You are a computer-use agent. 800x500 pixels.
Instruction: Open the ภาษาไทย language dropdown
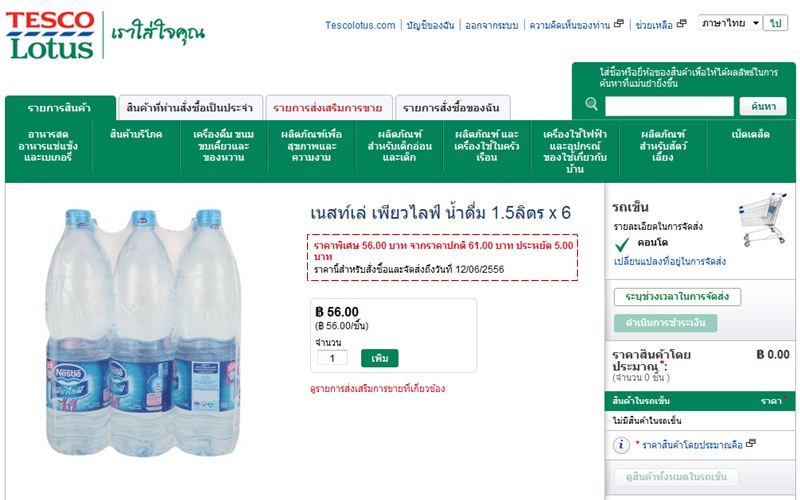pos(730,23)
